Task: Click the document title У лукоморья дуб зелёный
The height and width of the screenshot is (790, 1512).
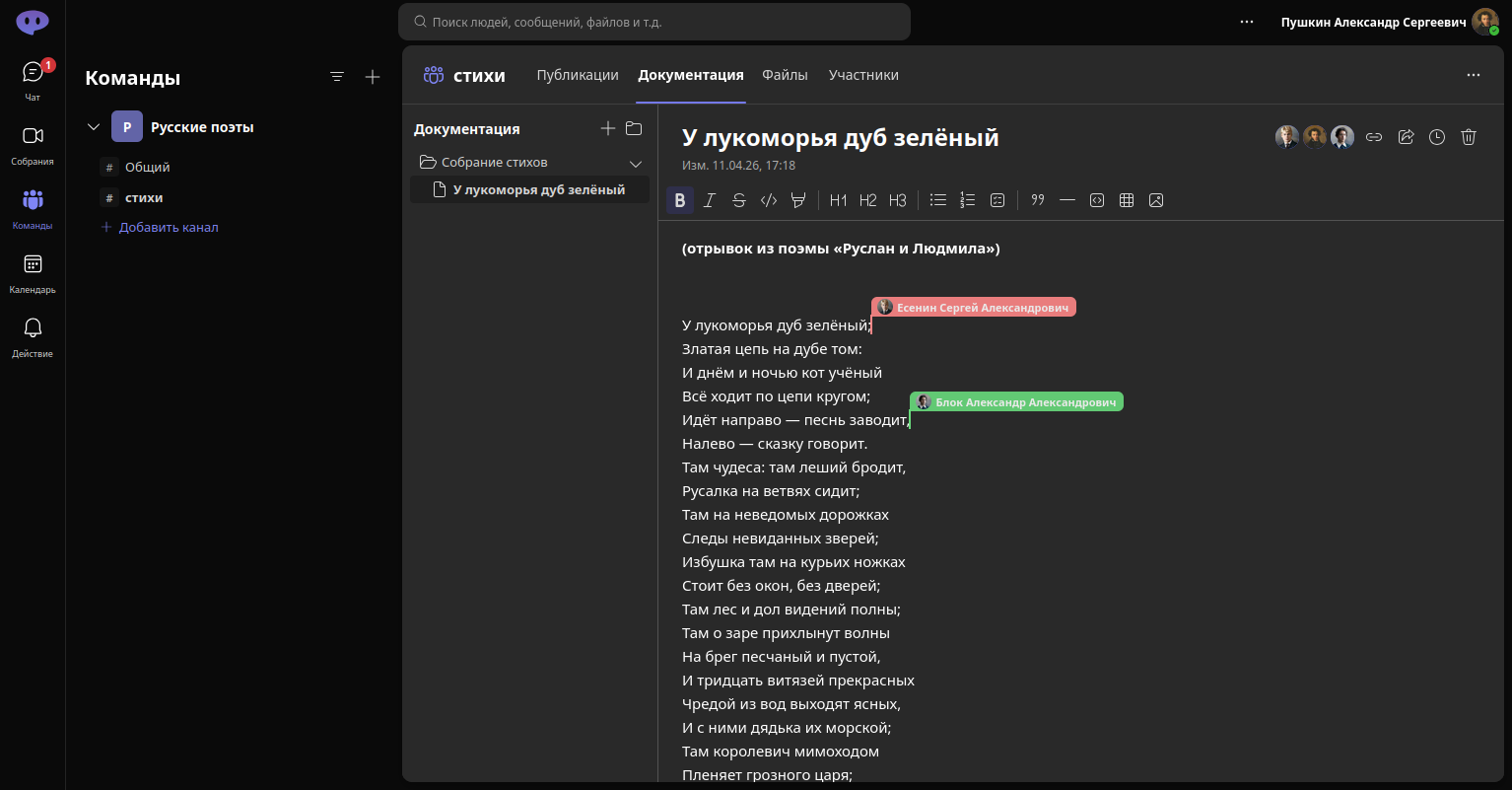Action: 841,137
